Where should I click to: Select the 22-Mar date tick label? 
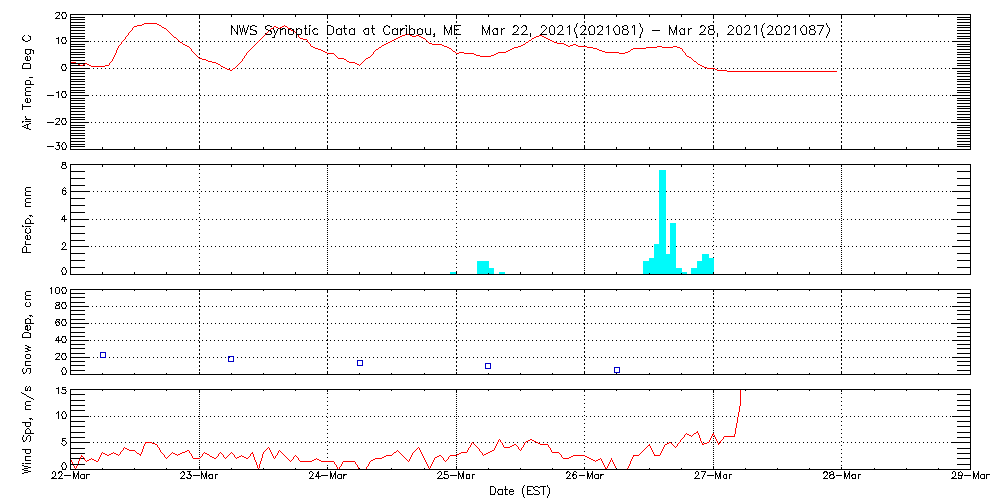click(72, 478)
